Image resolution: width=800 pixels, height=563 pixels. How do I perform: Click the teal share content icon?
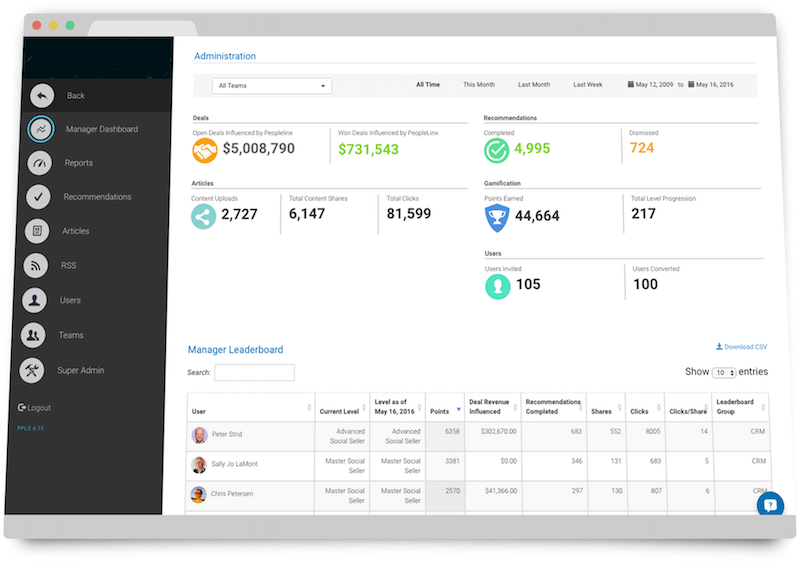tap(204, 216)
